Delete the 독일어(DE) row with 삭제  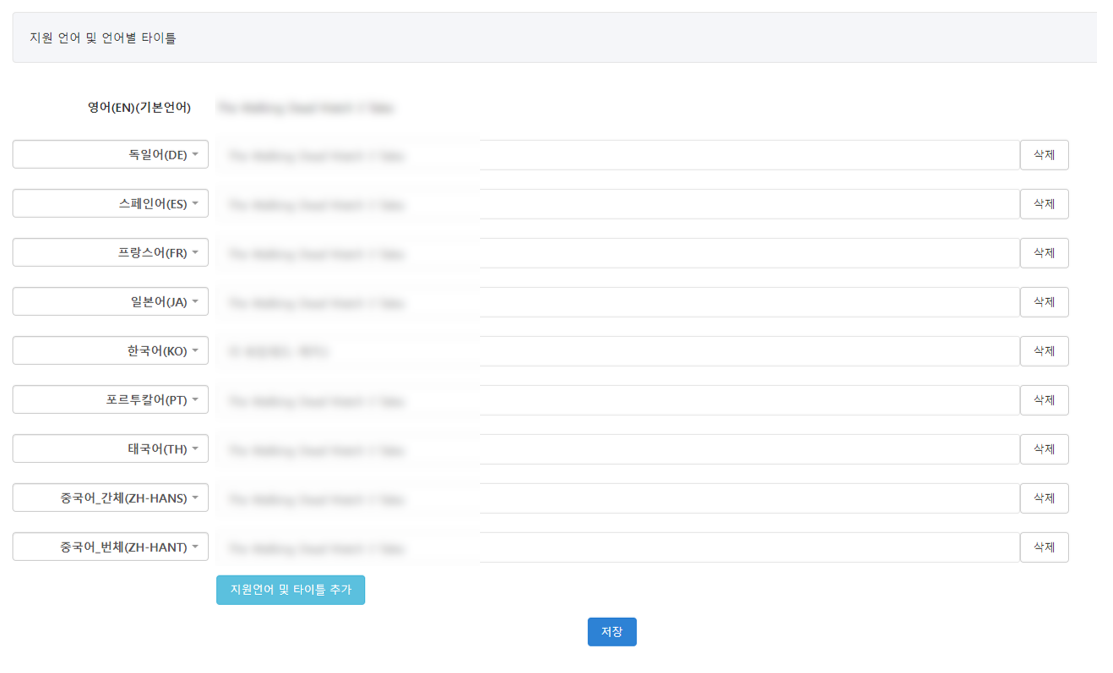[1044, 155]
